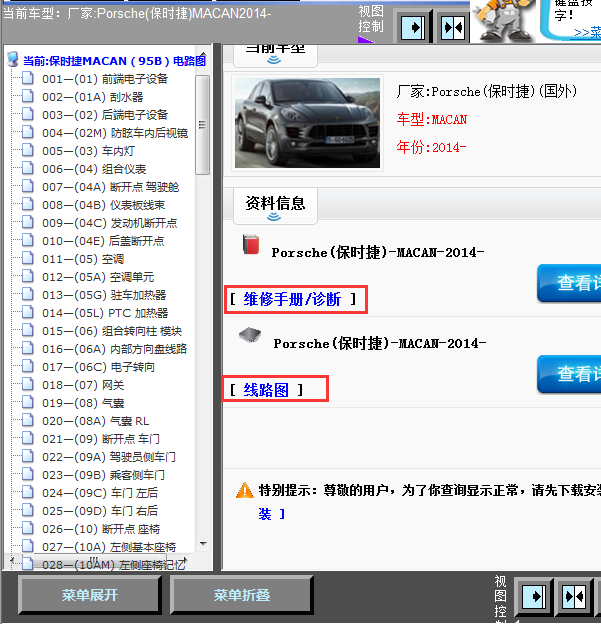Open 005—(03) 车内灯 entry
The image size is (601, 624).
coord(88,151)
